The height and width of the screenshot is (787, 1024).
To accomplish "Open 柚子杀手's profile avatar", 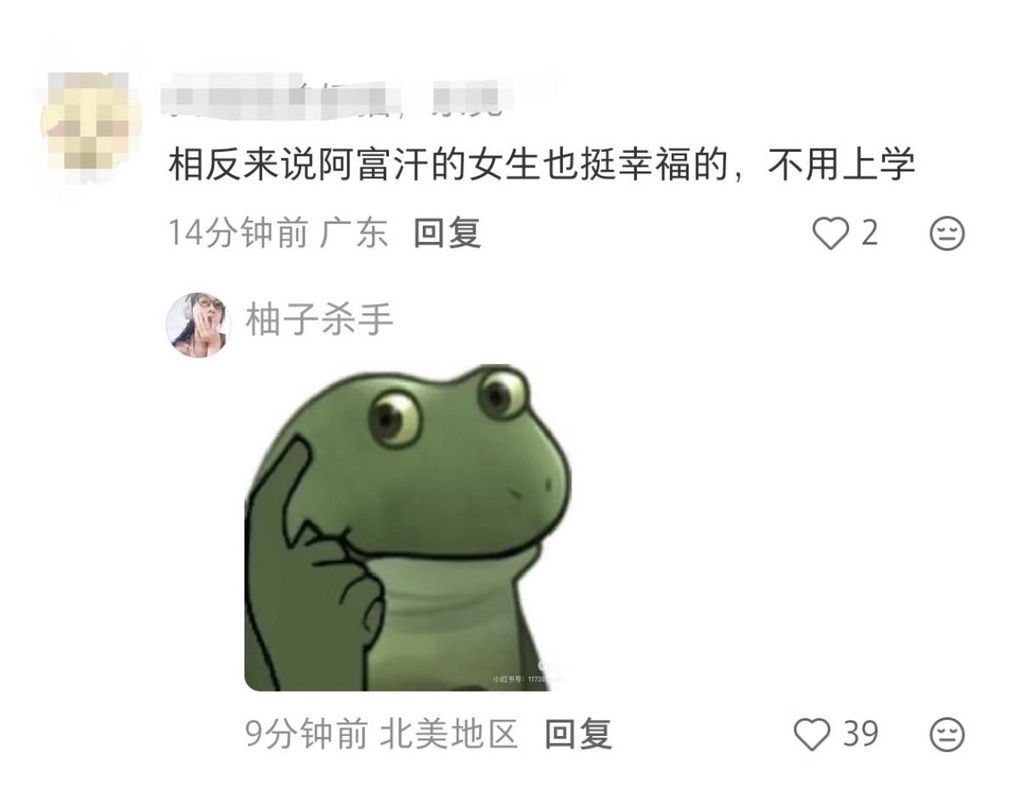I will 199,325.
